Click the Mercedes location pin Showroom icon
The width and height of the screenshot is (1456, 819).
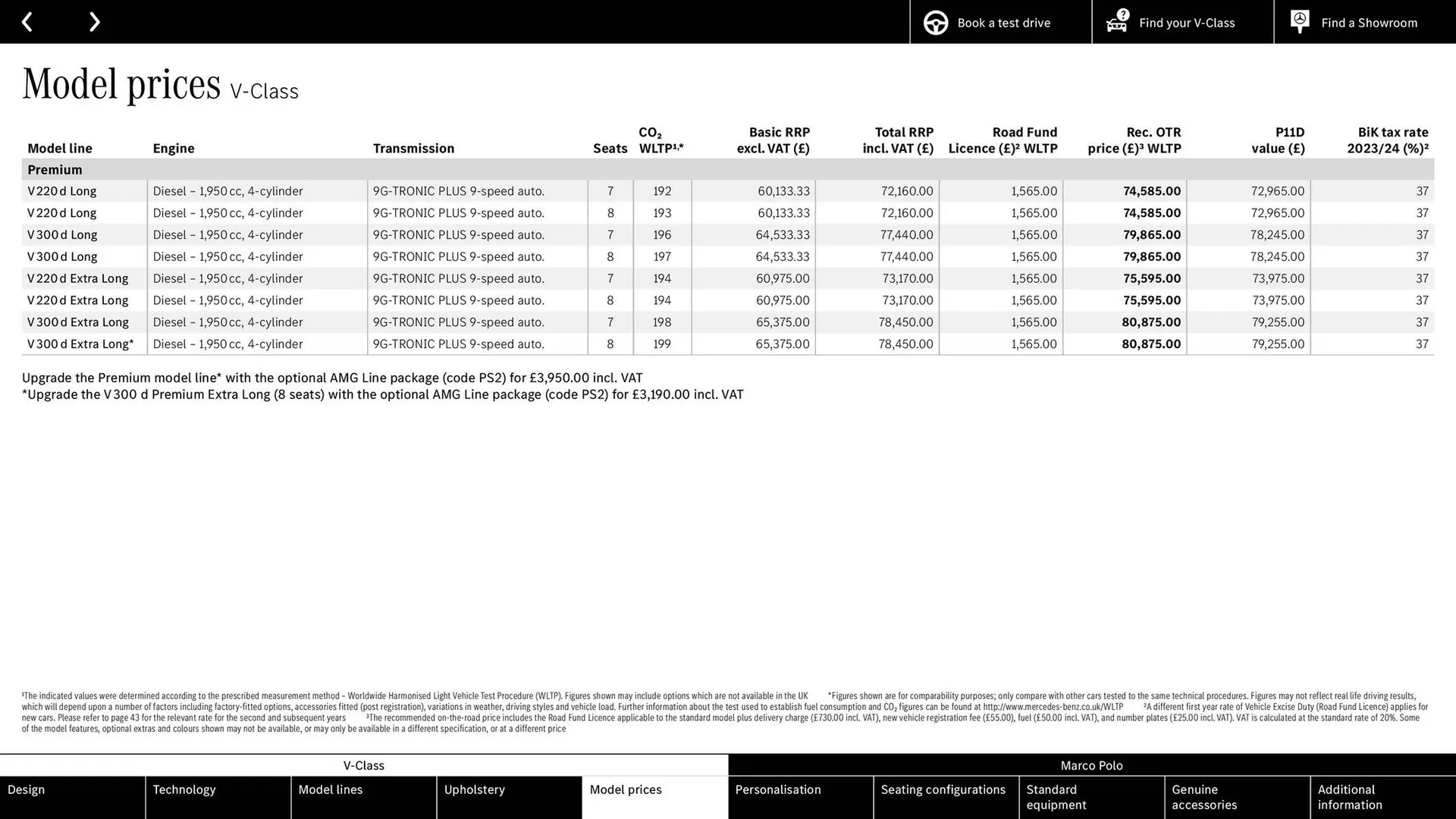[1299, 21]
